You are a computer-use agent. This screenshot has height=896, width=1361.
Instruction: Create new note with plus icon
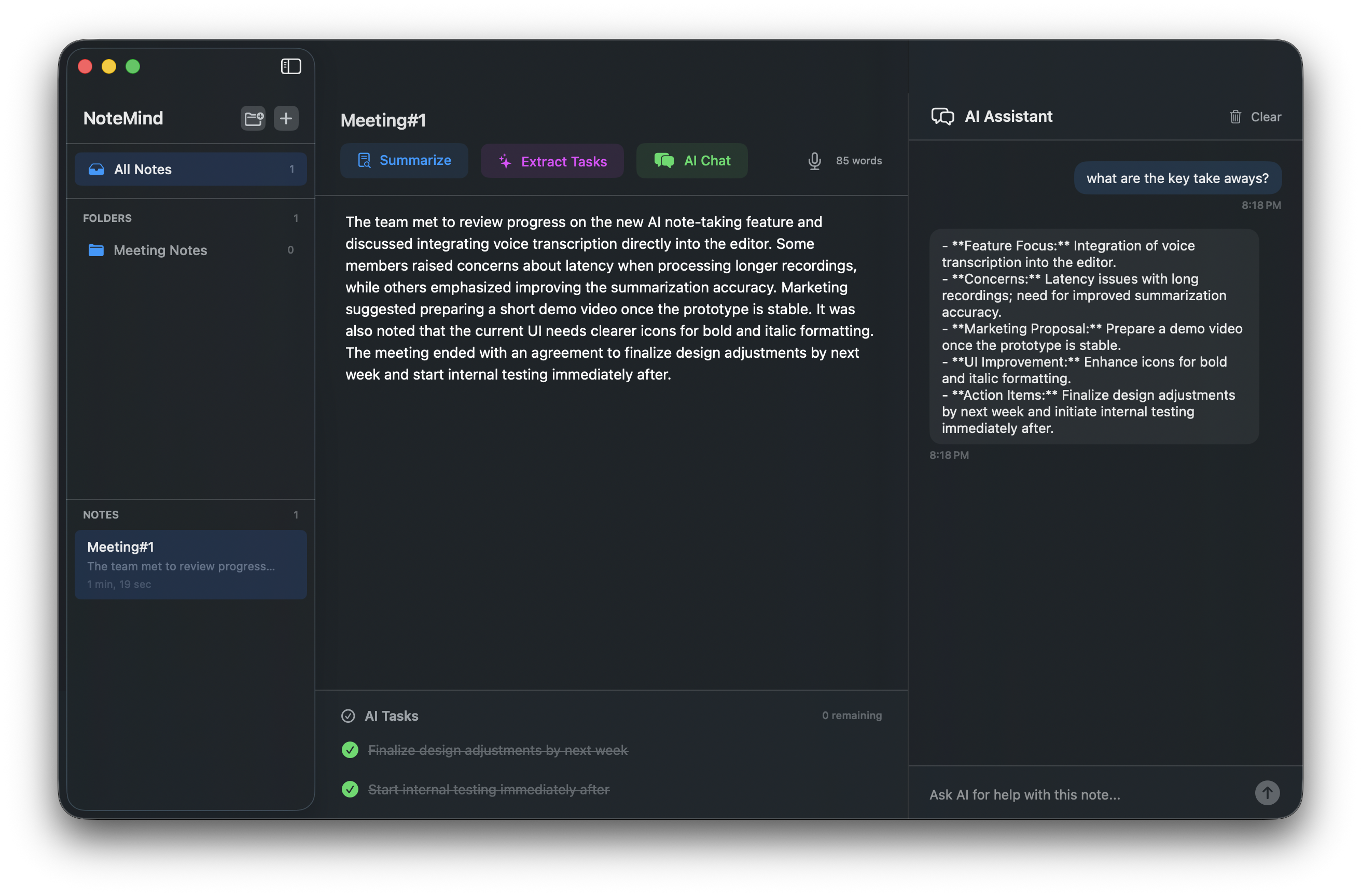tap(286, 118)
